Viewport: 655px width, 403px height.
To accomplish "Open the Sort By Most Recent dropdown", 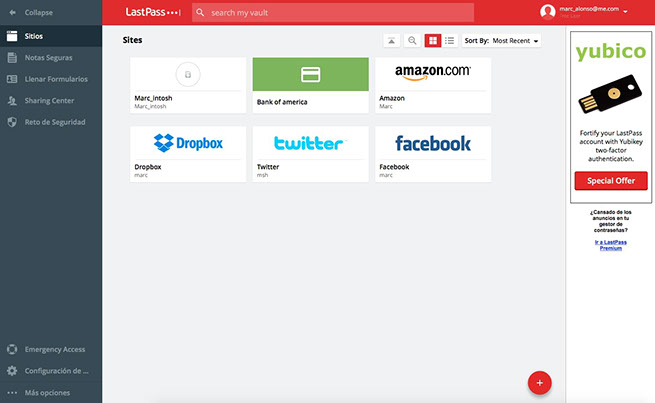I will tap(515, 41).
